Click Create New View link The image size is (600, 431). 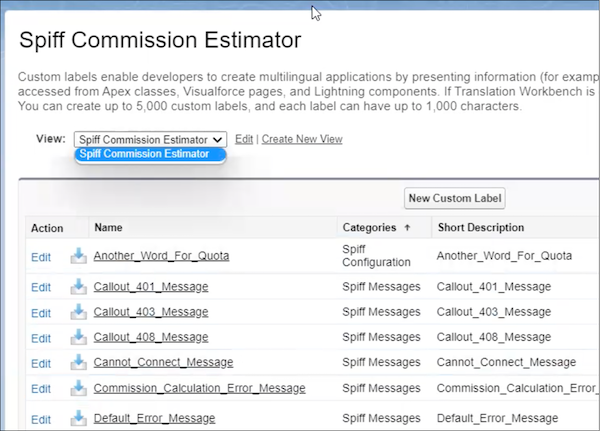(x=302, y=139)
